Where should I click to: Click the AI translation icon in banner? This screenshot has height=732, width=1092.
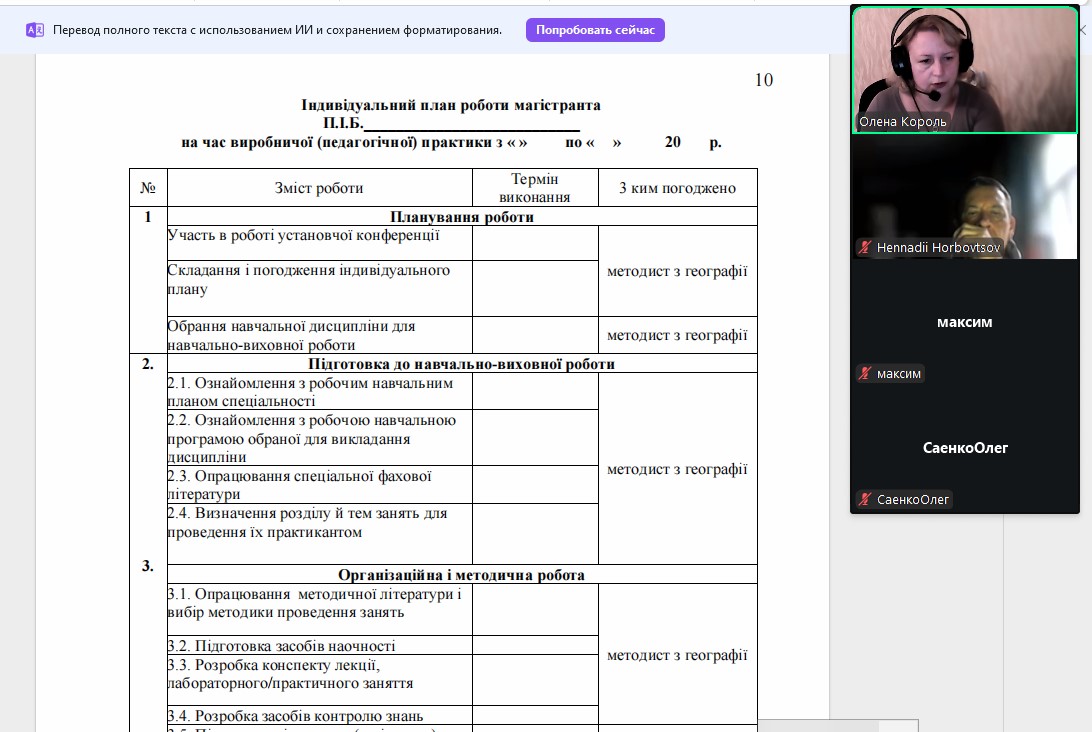click(x=35, y=30)
